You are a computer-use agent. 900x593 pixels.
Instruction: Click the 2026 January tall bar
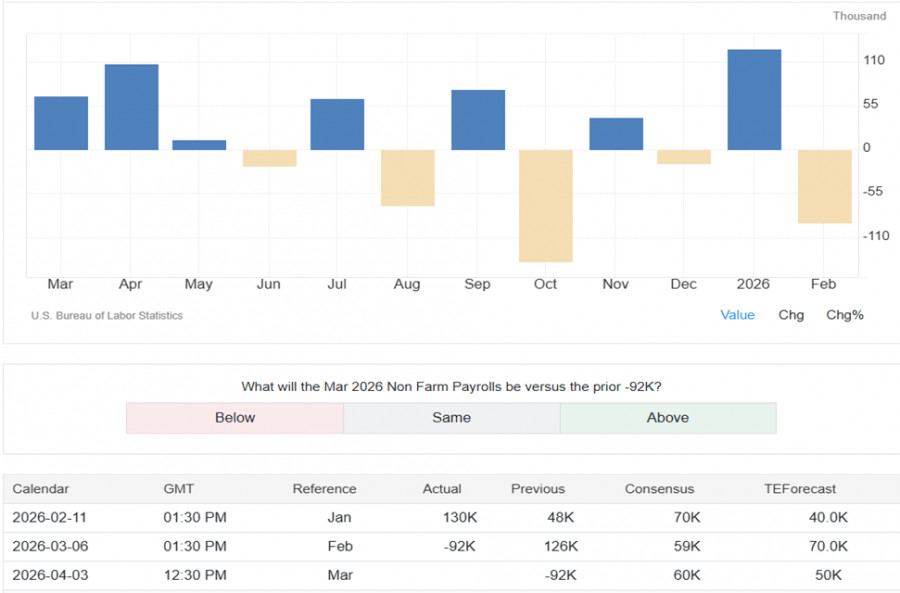coord(754,100)
